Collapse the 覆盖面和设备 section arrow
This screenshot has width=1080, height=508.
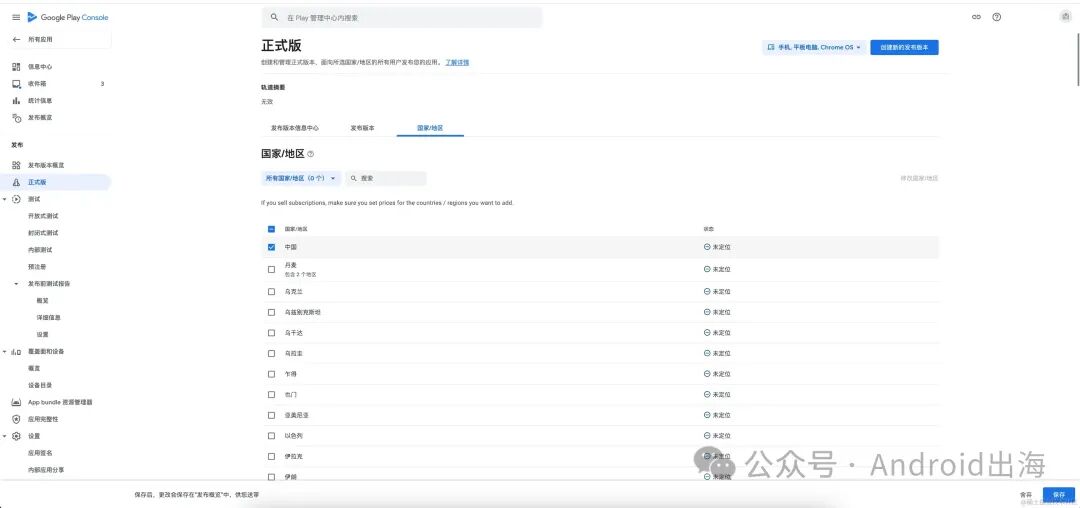pos(5,352)
